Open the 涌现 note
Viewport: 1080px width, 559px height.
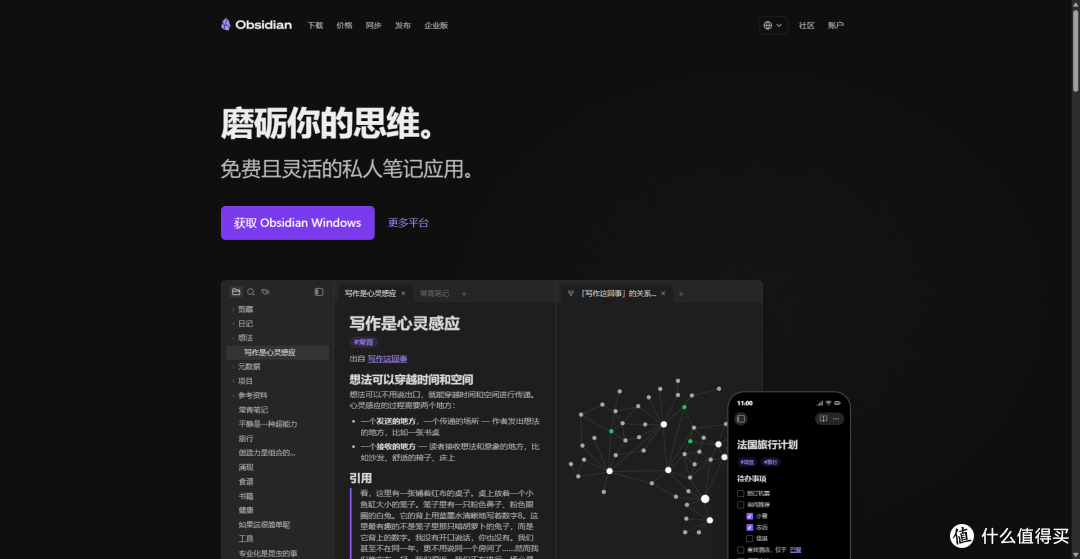pyautogui.click(x=246, y=467)
